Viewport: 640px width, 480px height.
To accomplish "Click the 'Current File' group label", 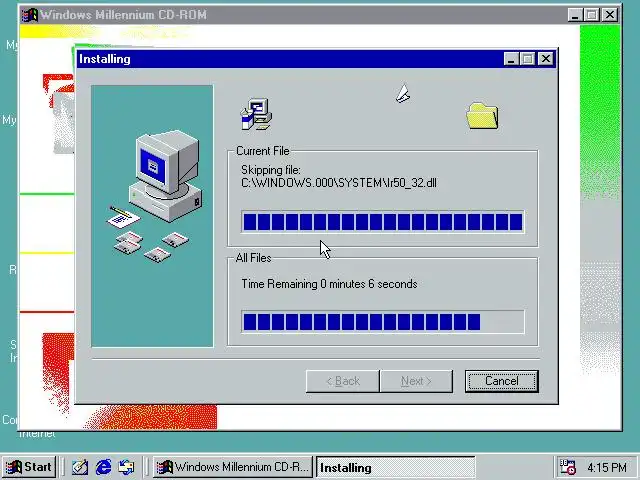I will pyautogui.click(x=263, y=151).
